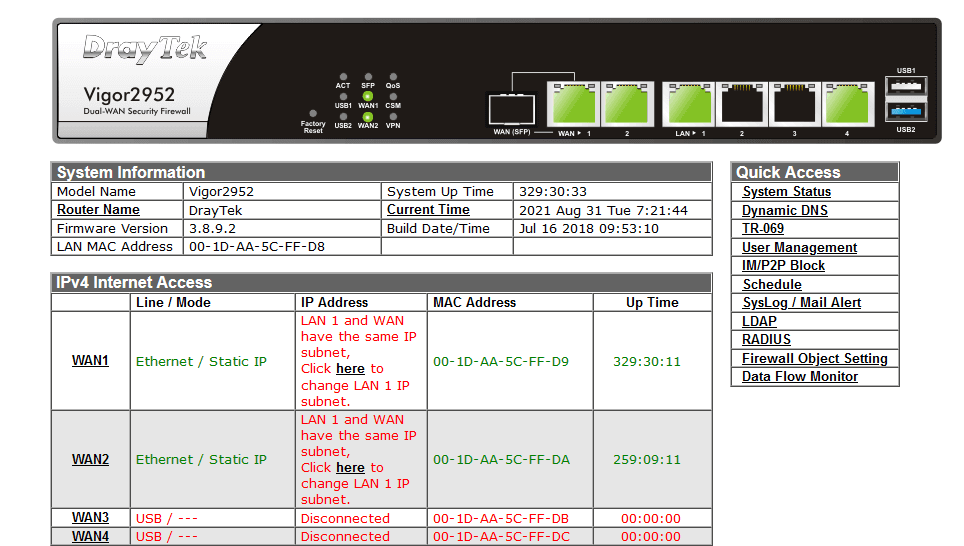Click the Quick Access header
Screen dimensions: 964x546
pyautogui.click(x=815, y=172)
